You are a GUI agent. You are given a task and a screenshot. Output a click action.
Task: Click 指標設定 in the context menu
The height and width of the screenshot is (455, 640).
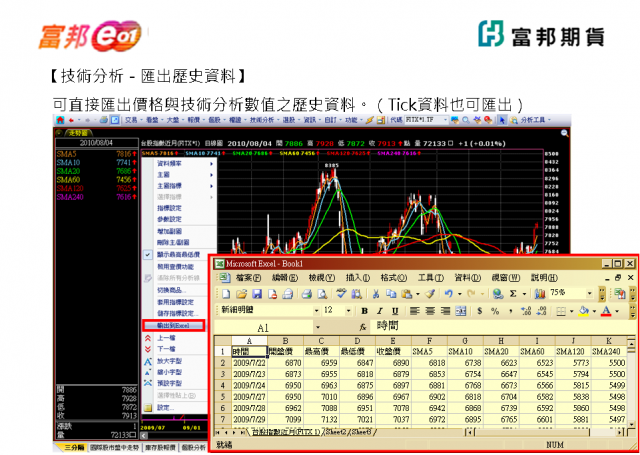pyautogui.click(x=169, y=208)
